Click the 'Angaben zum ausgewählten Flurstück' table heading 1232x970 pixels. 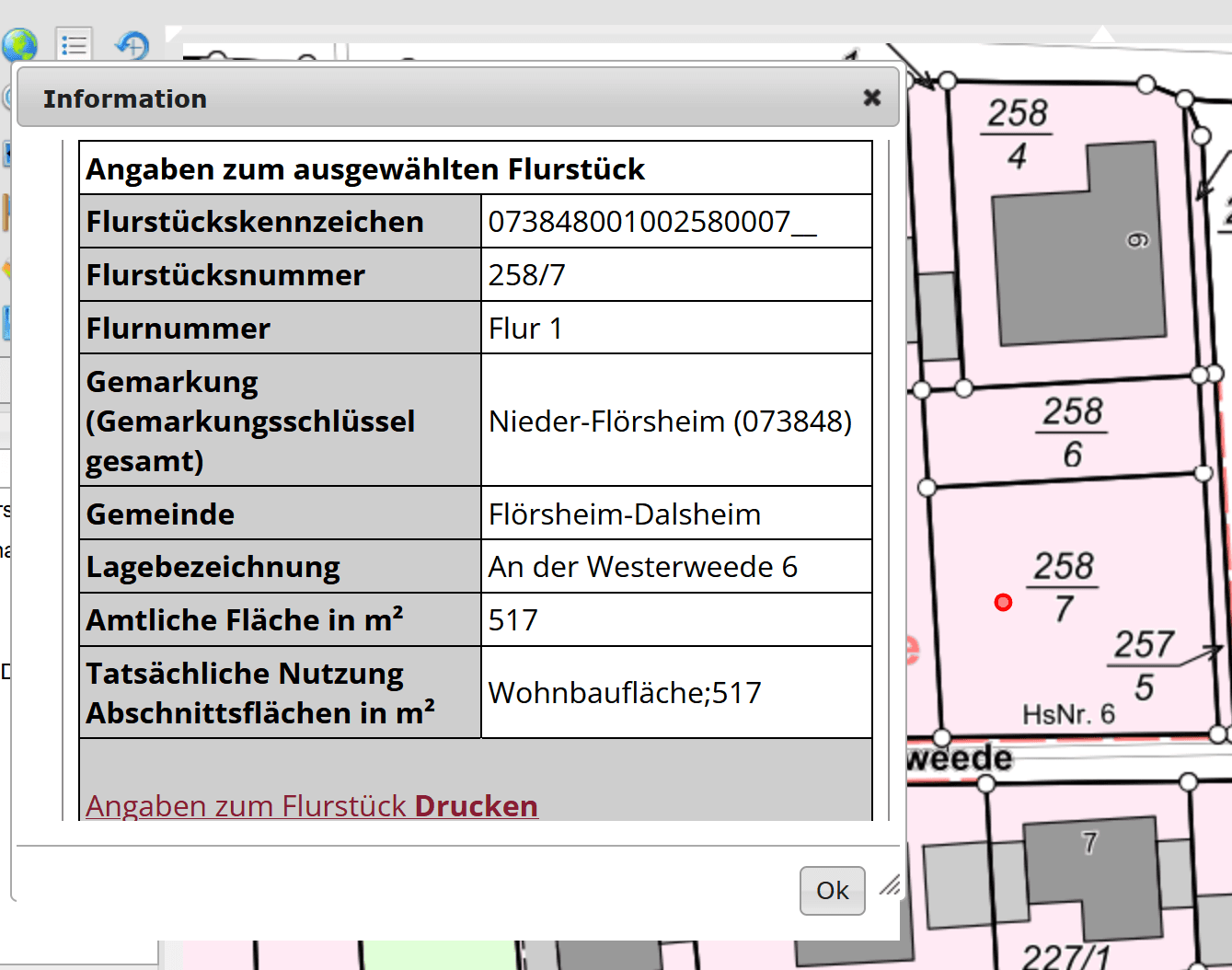pos(365,169)
